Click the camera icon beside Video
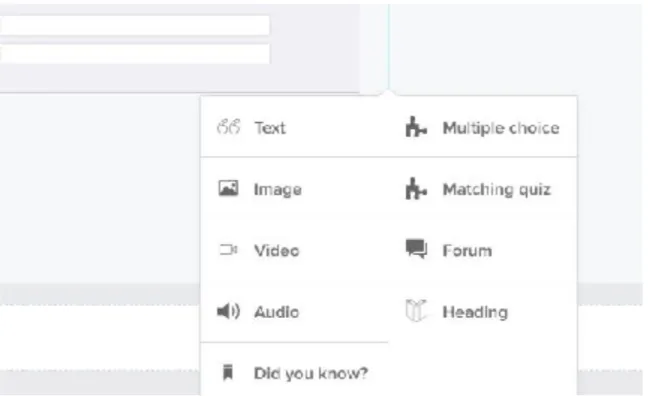 click(229, 250)
